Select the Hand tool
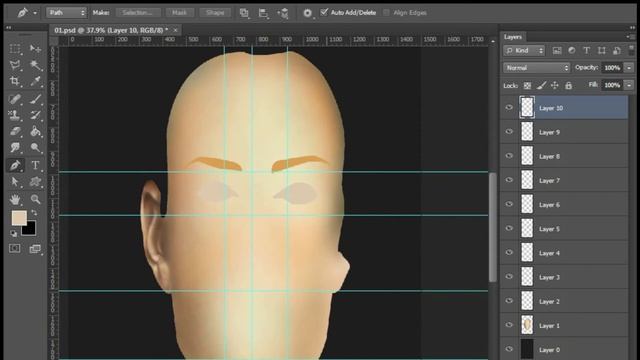Image resolution: width=640 pixels, height=360 pixels. pos(15,199)
